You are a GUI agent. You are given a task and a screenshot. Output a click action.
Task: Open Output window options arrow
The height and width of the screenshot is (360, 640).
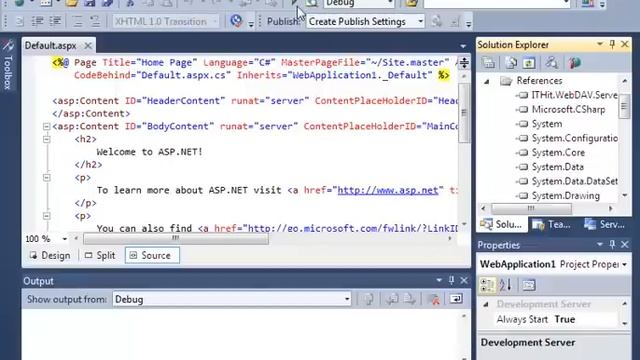point(439,280)
